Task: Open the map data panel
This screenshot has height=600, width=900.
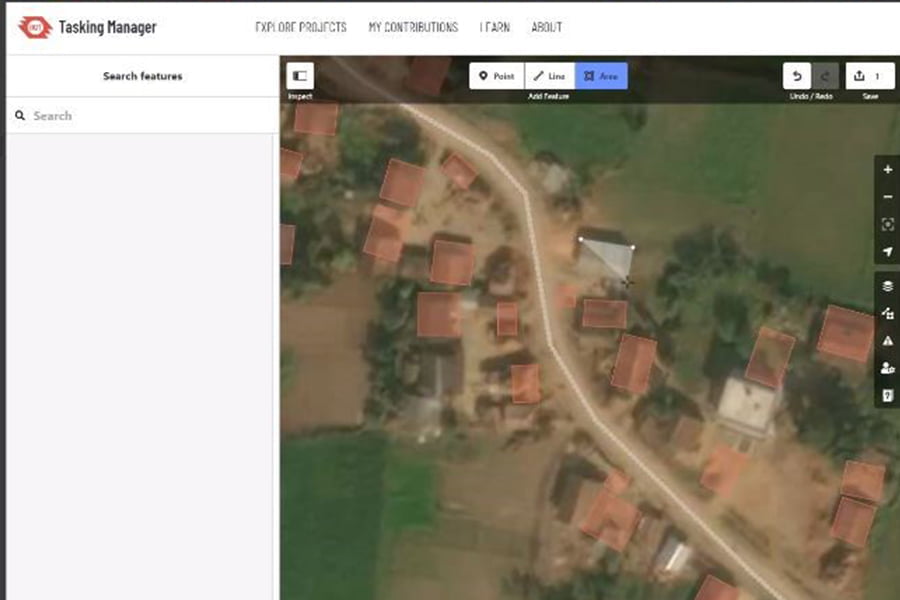Action: click(x=887, y=313)
